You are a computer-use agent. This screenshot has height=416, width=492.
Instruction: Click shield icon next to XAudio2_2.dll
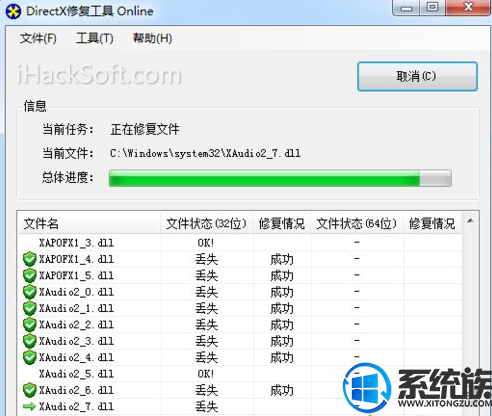click(x=30, y=324)
